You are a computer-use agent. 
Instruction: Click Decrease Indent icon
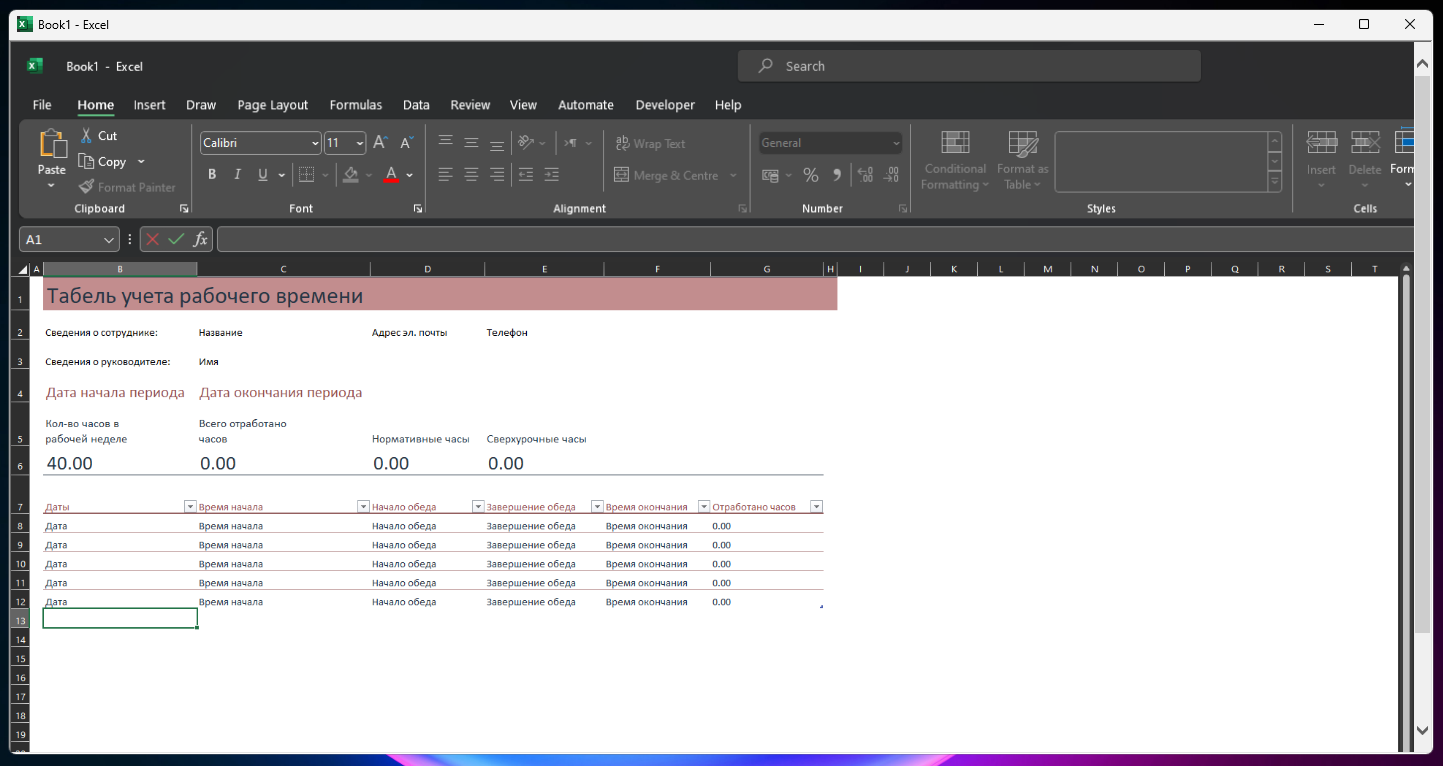click(x=526, y=175)
